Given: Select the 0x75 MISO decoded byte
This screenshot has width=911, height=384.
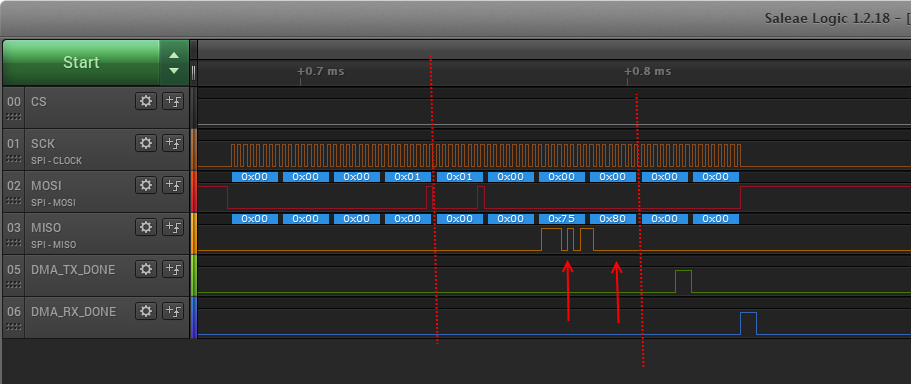Looking at the screenshot, I should coord(562,219).
